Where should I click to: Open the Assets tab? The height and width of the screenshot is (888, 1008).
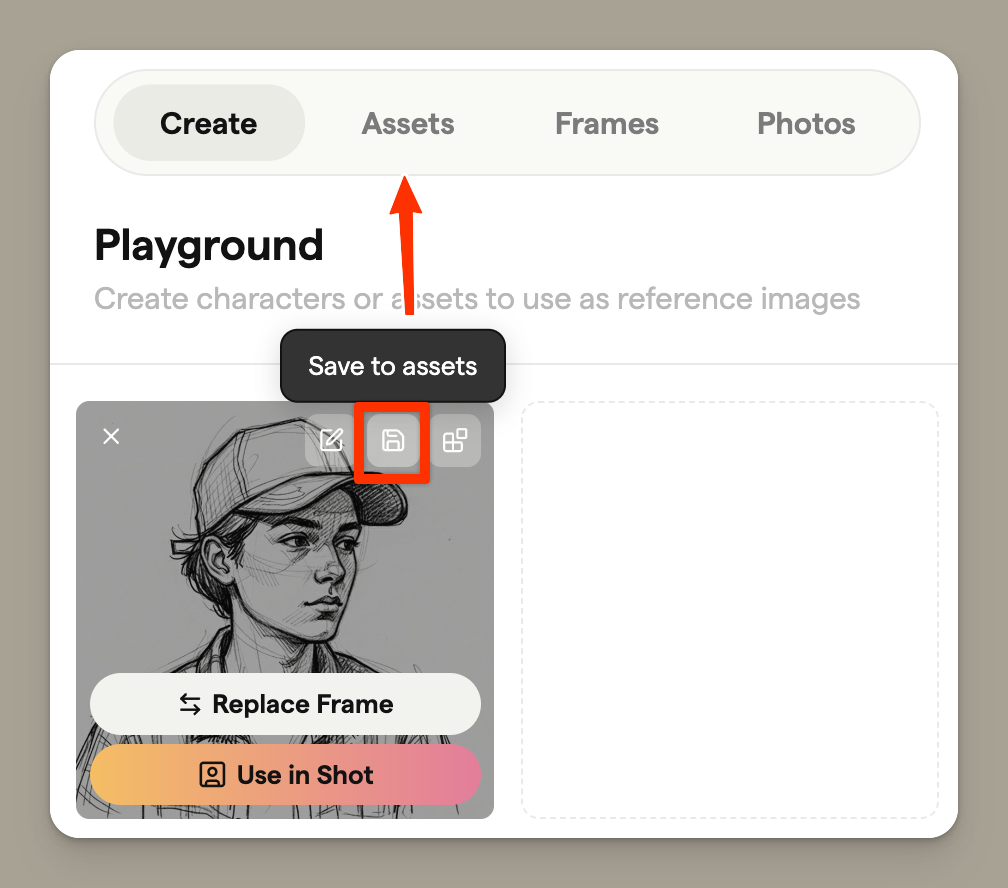[408, 123]
